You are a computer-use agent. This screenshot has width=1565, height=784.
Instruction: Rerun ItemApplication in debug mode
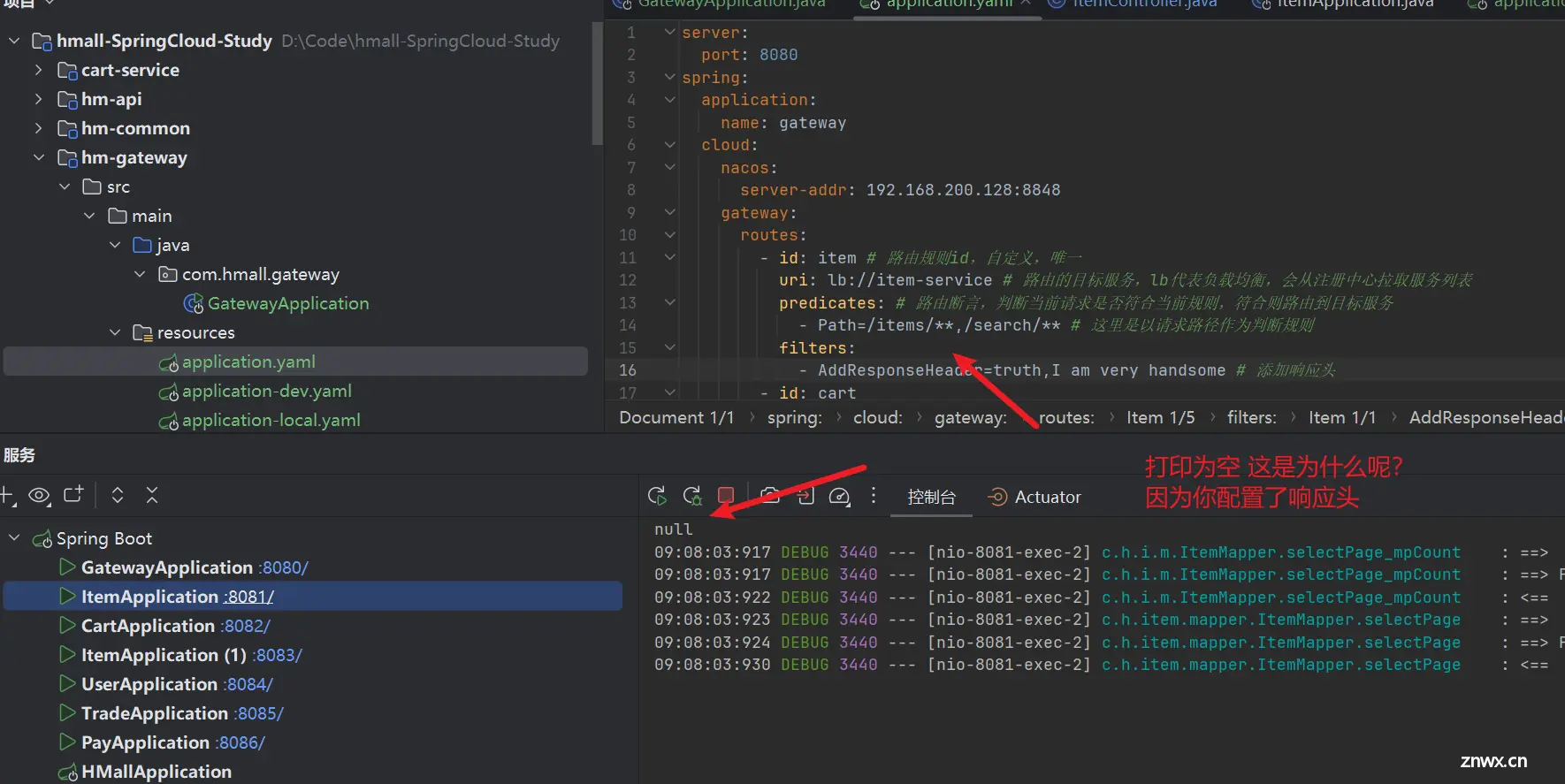click(692, 497)
